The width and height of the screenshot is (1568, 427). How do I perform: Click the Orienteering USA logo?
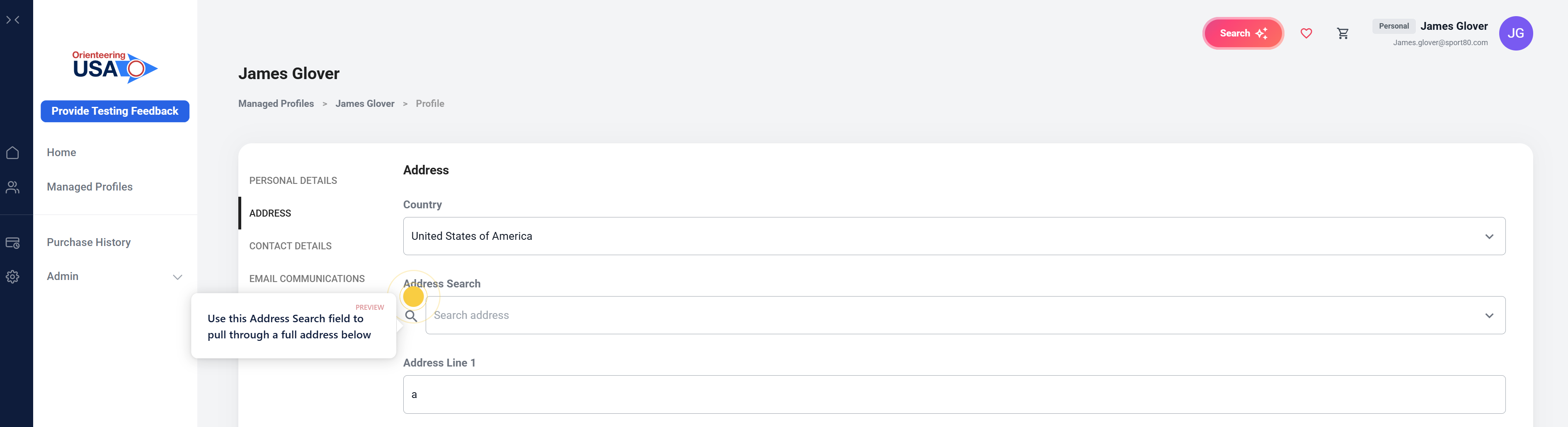115,67
